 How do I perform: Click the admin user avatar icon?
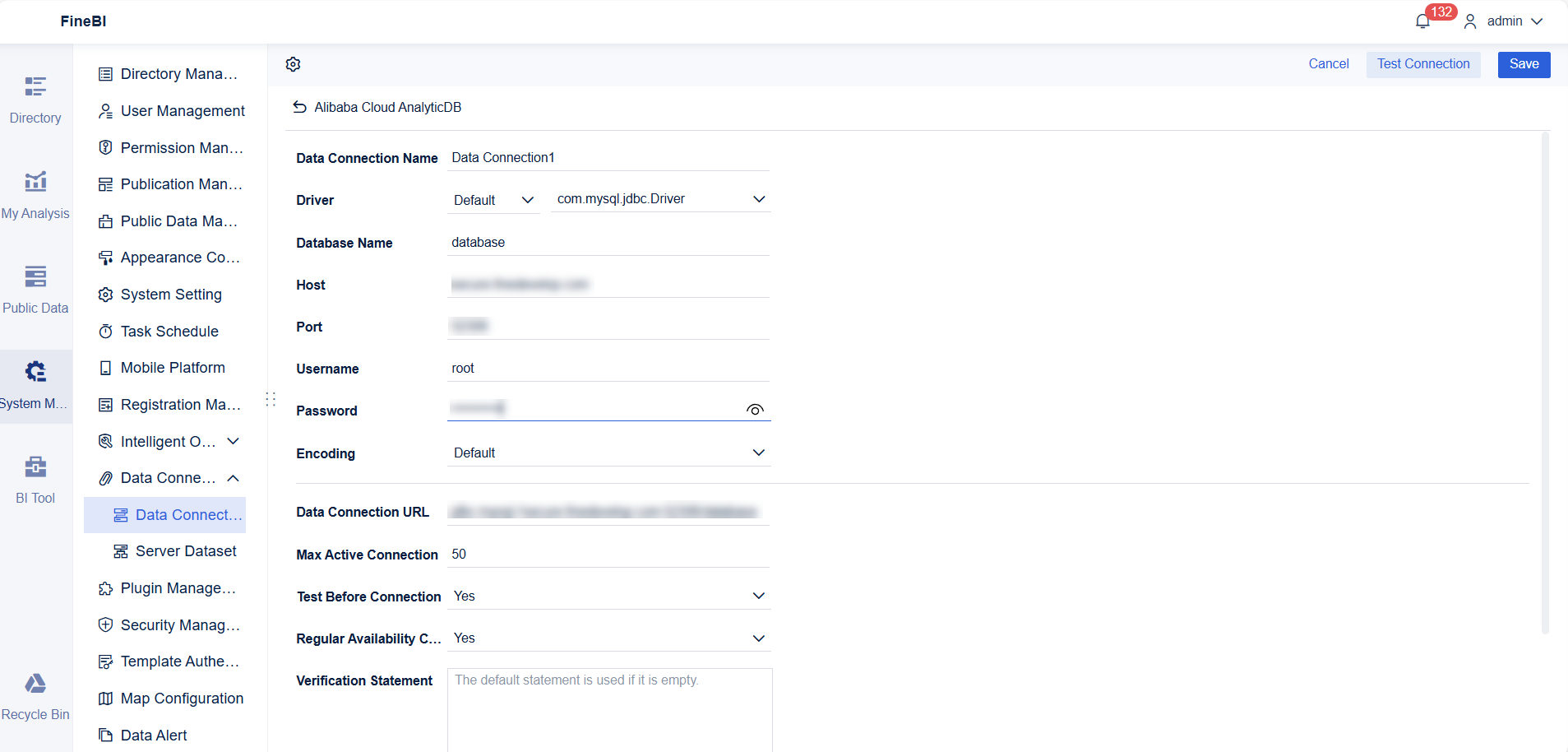click(1470, 21)
